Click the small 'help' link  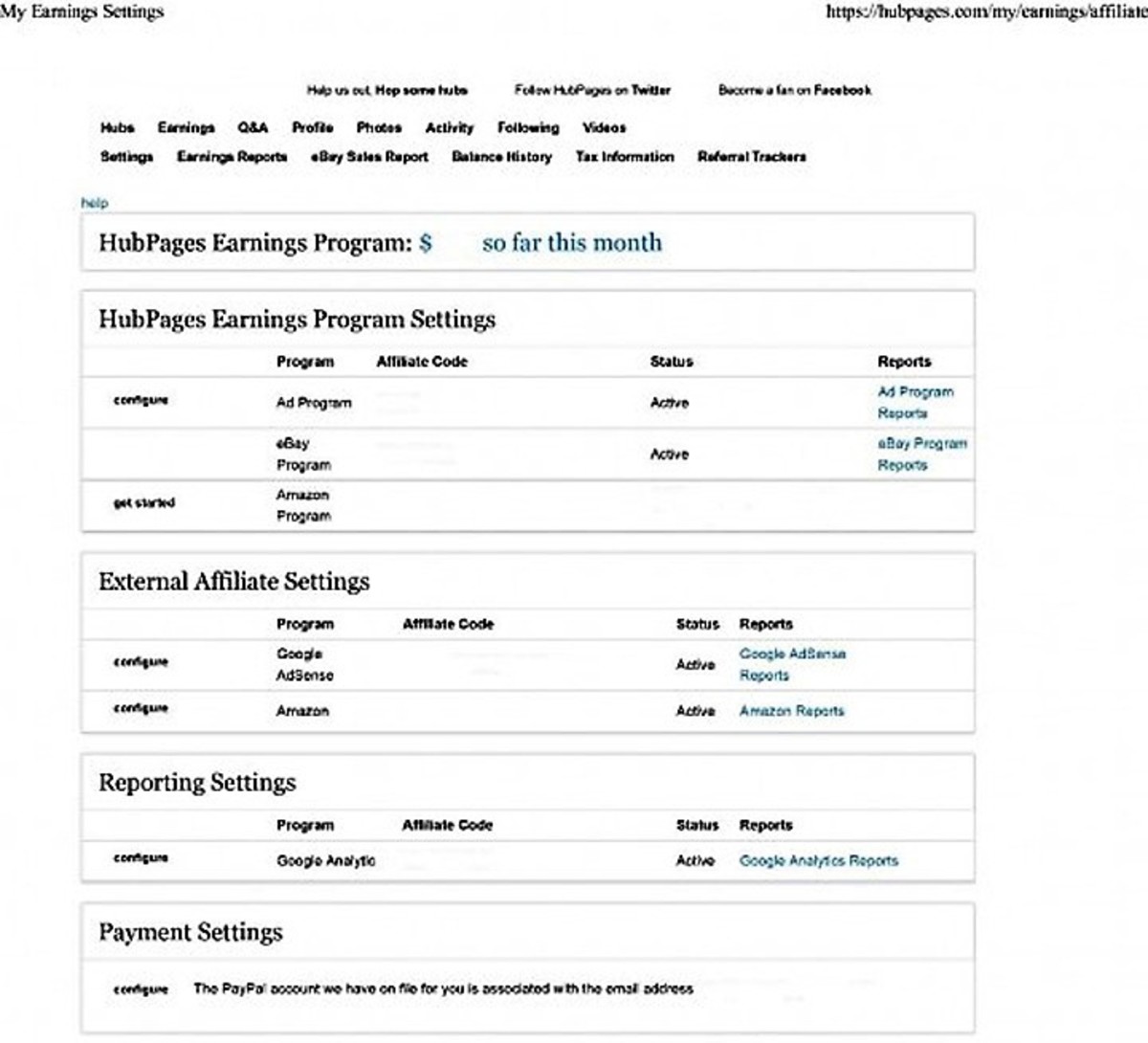click(x=95, y=203)
